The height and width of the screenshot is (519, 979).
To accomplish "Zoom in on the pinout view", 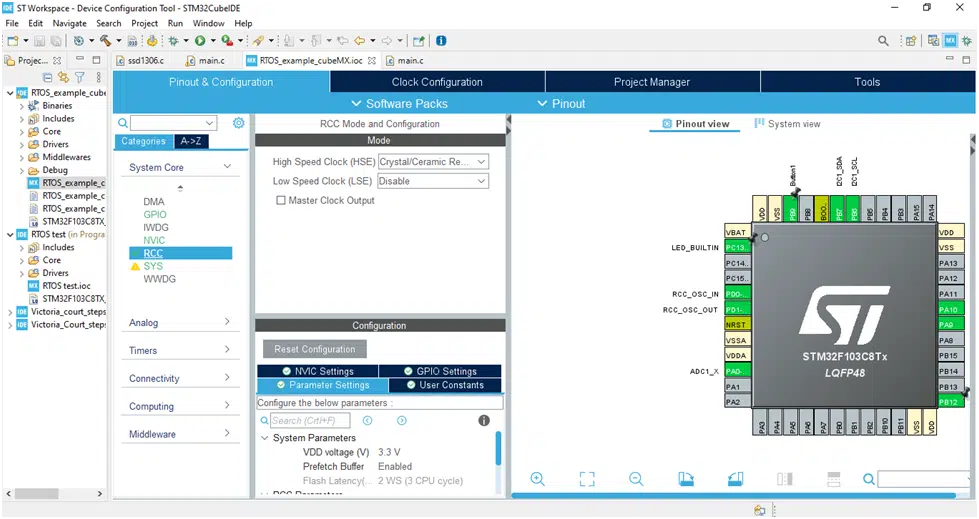I will pyautogui.click(x=537, y=479).
